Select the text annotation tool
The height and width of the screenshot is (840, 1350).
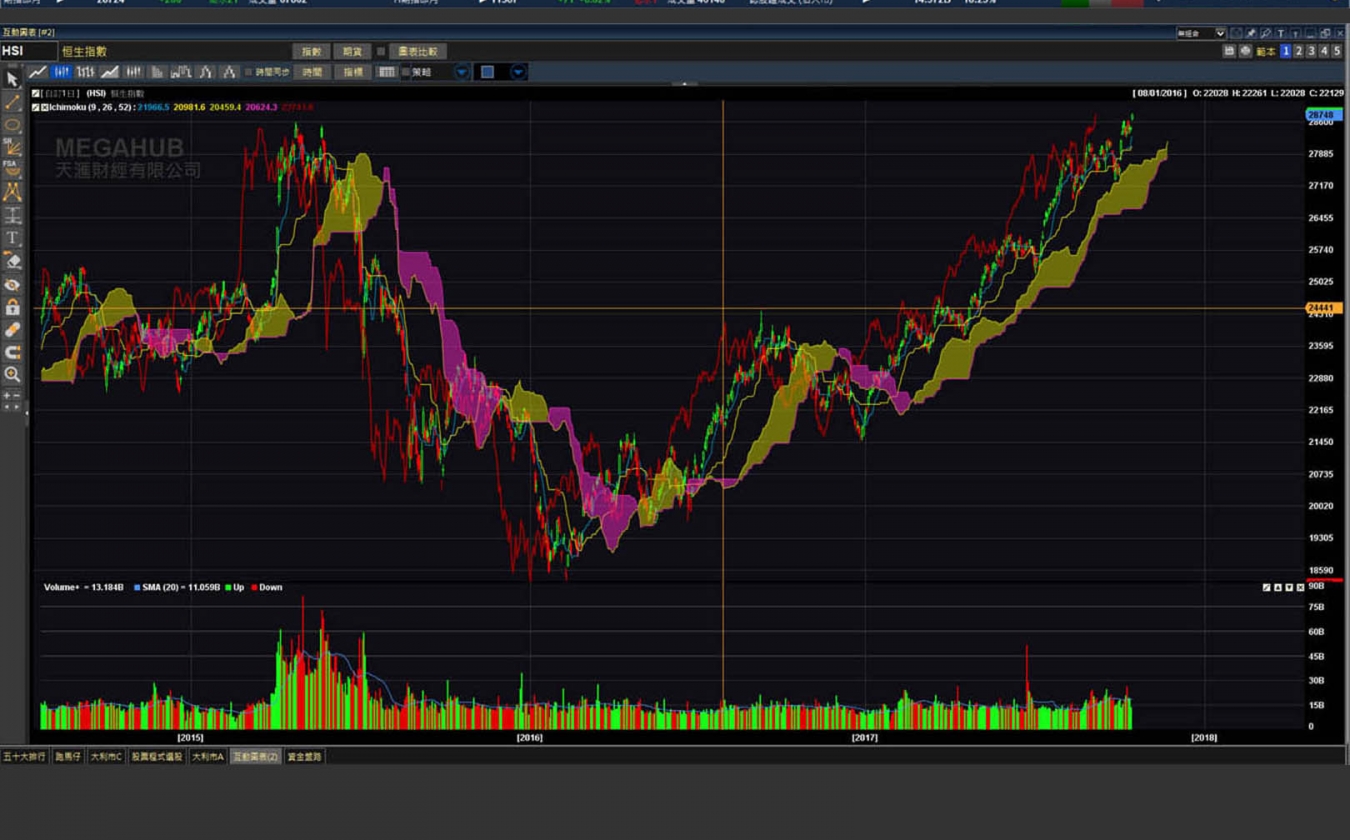tap(12, 238)
